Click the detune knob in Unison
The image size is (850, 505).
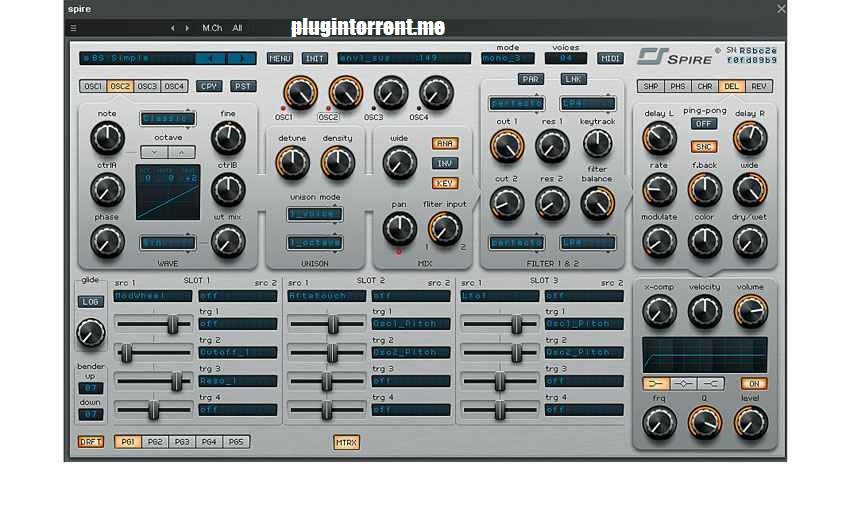(x=292, y=163)
